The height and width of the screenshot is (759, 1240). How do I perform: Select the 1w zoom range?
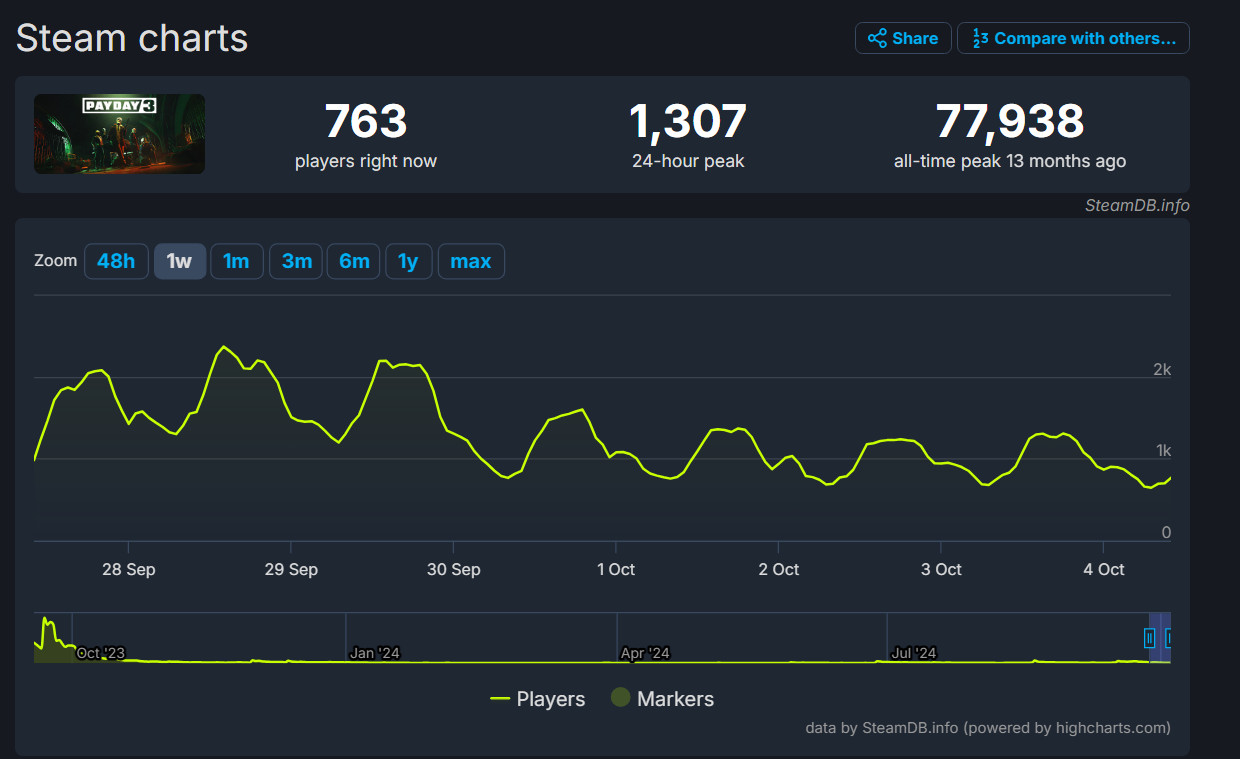click(179, 261)
